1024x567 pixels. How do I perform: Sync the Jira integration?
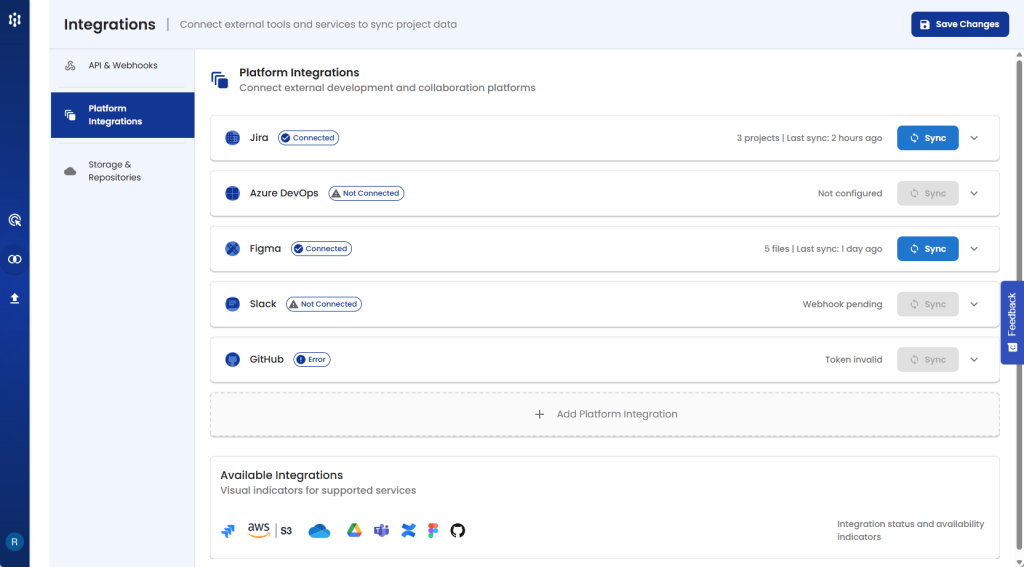(927, 138)
